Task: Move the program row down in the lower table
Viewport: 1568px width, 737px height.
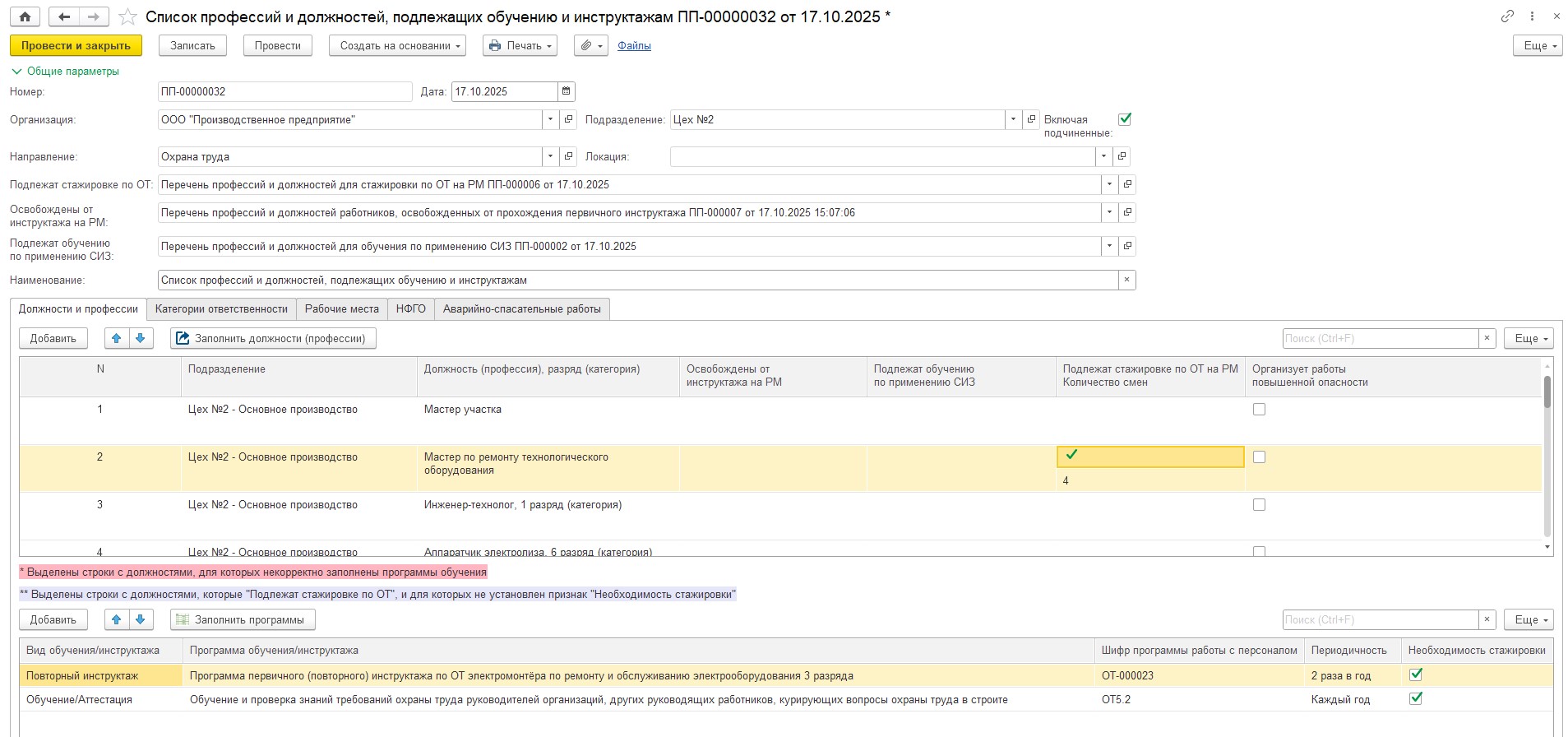Action: coord(141,619)
